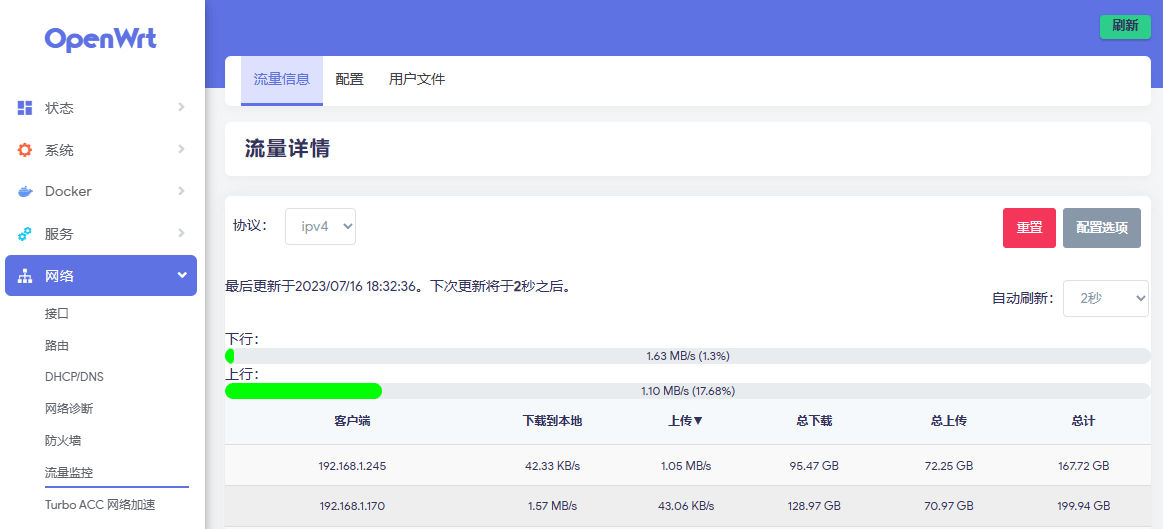
Task: Click the 状态 dashboard icon
Action: (x=25, y=108)
